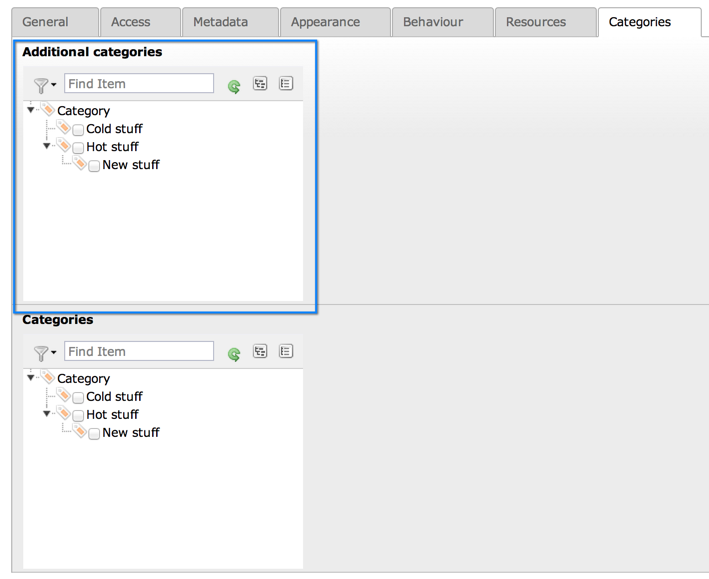Click tag icon beside Cold stuff in Additional categories

pyautogui.click(x=64, y=128)
